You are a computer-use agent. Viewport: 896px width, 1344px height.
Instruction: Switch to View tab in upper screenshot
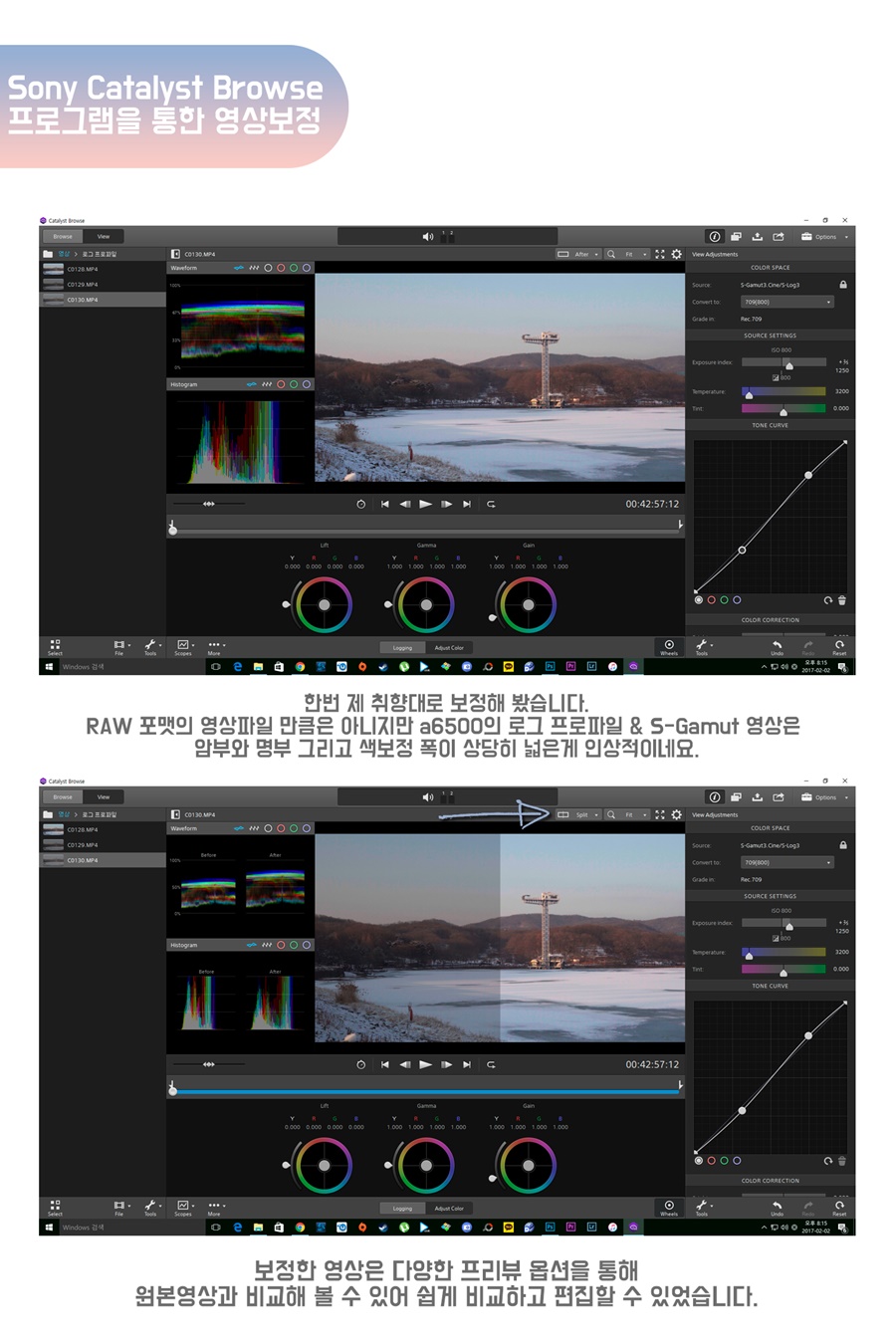click(x=104, y=237)
